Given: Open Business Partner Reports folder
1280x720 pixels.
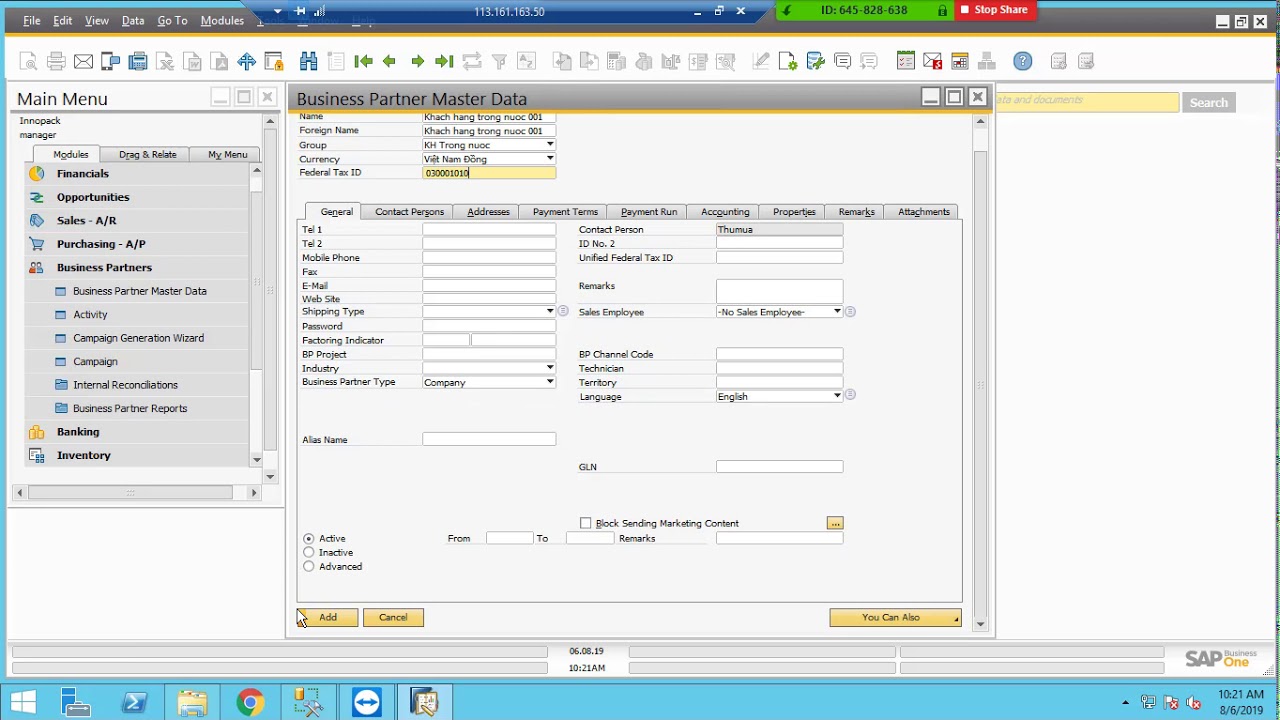Looking at the screenshot, I should click(130, 408).
